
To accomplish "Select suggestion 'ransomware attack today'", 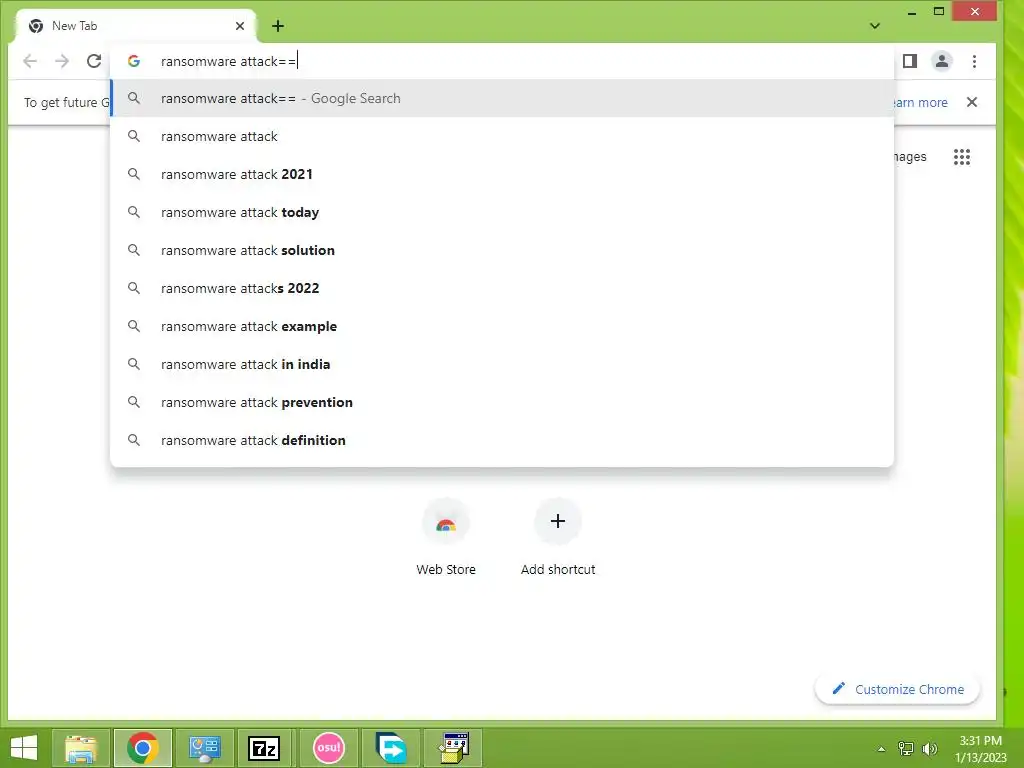I will pyautogui.click(x=502, y=212).
